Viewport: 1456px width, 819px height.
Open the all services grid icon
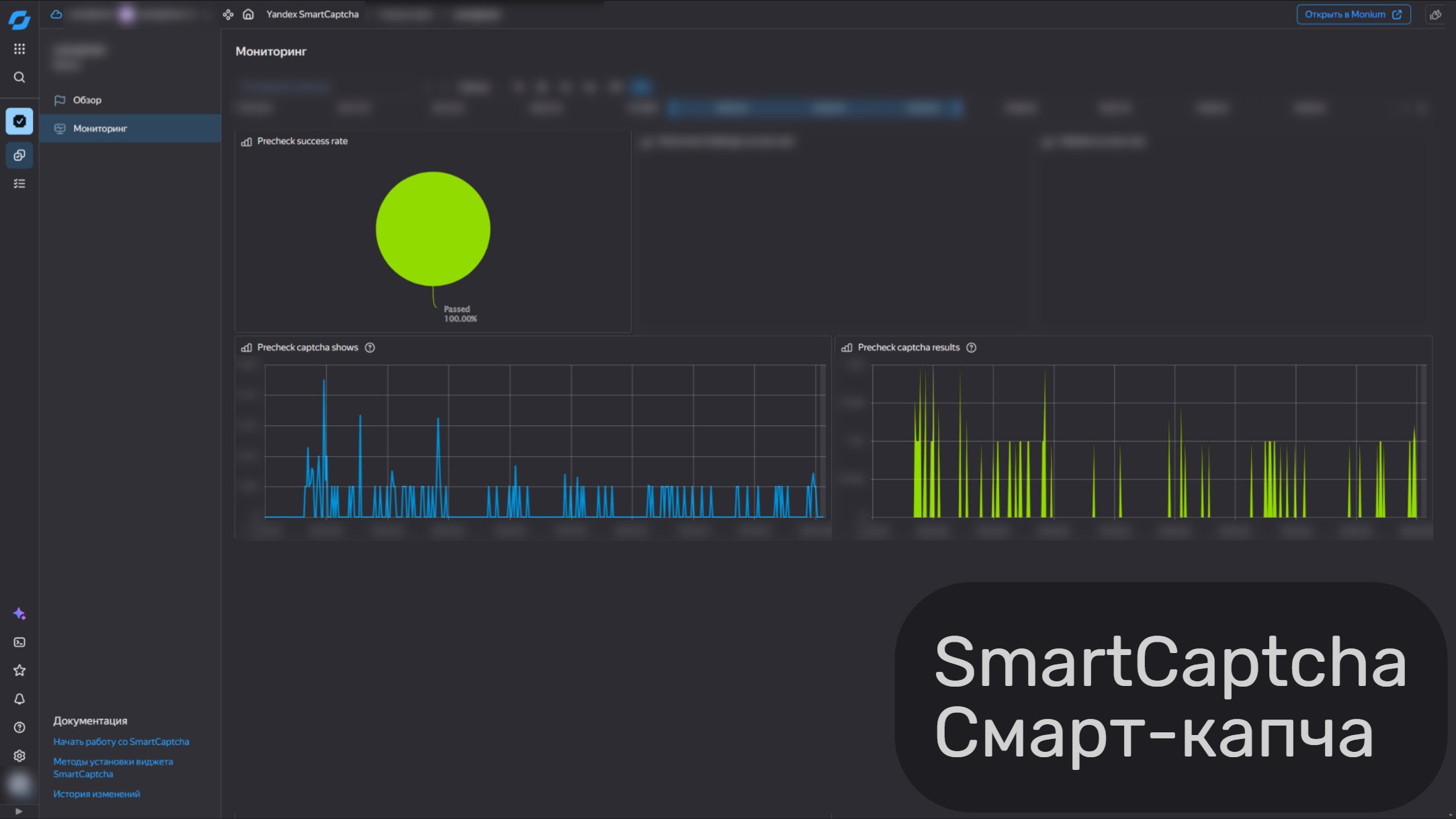[x=19, y=49]
